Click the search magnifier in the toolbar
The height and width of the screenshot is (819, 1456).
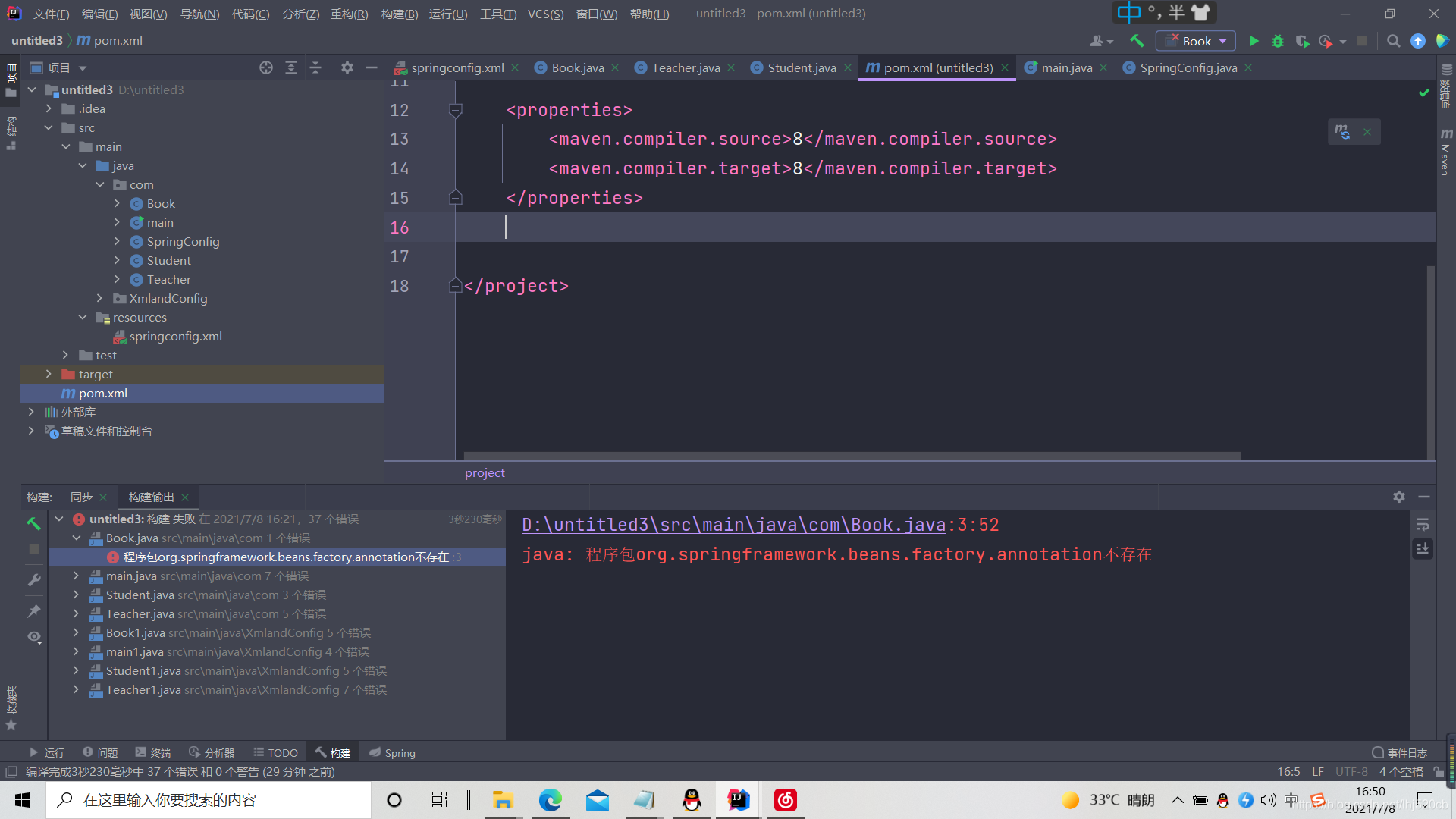tap(1393, 41)
